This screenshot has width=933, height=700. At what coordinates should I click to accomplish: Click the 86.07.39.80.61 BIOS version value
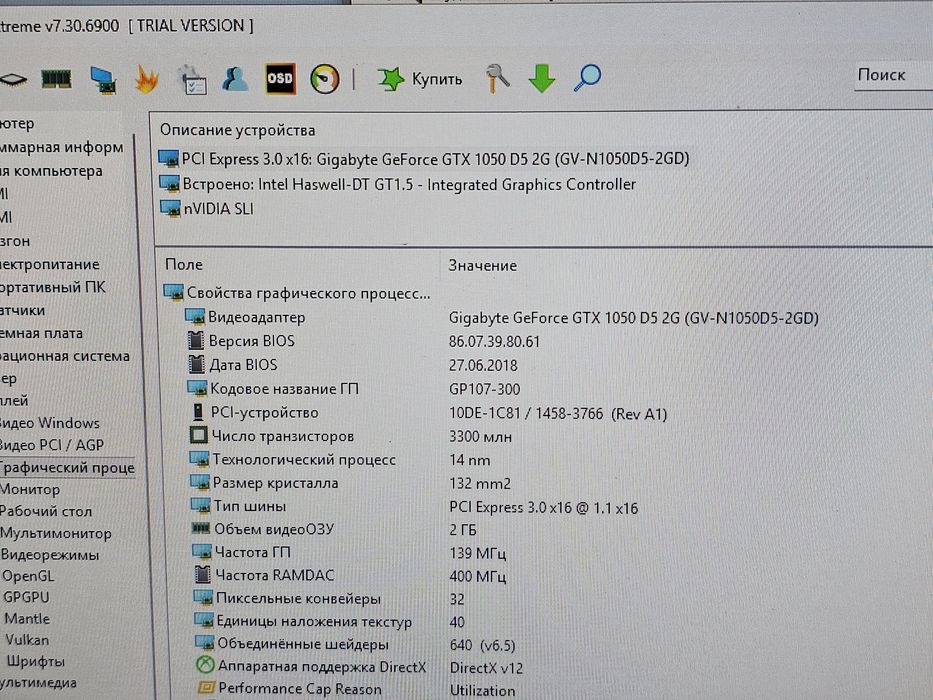(x=494, y=342)
